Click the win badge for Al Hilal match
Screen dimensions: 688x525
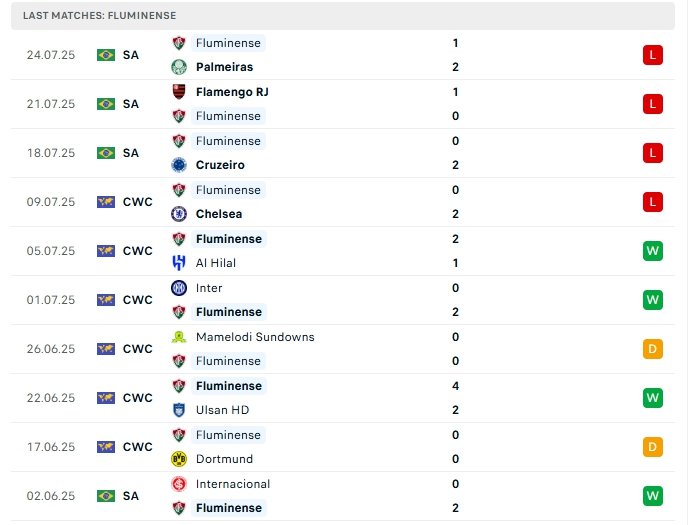[x=653, y=251]
